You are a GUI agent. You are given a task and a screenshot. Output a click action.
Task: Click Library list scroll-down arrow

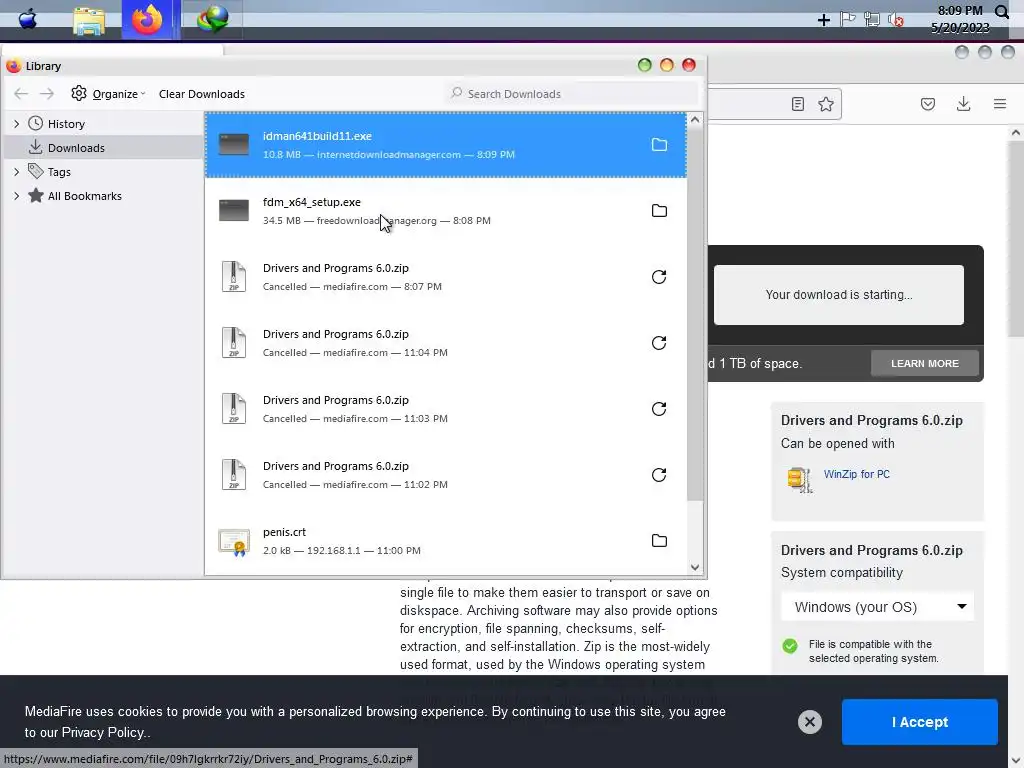pos(695,568)
